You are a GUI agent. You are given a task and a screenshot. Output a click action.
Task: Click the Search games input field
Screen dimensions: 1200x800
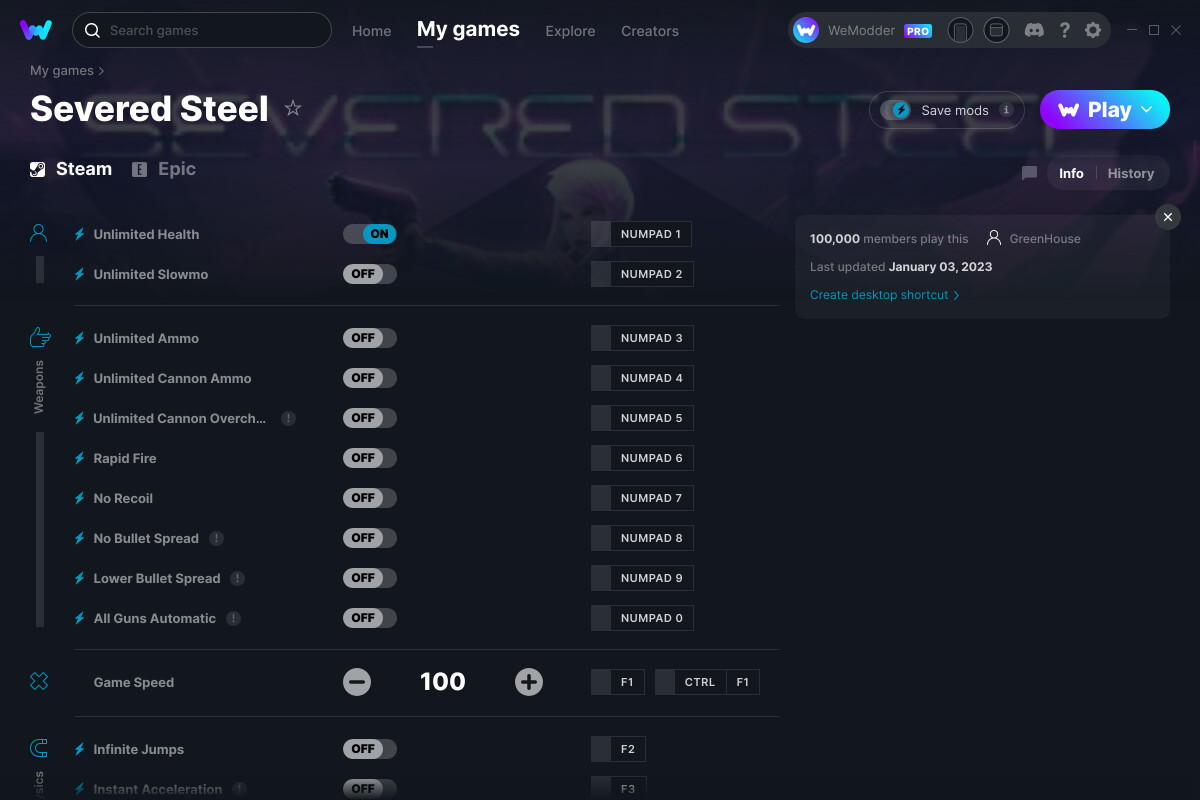click(200, 30)
